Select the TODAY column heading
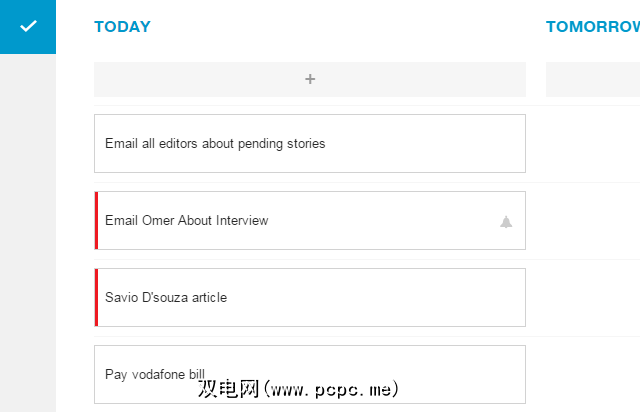Screen dimensions: 640x412 coord(122,27)
